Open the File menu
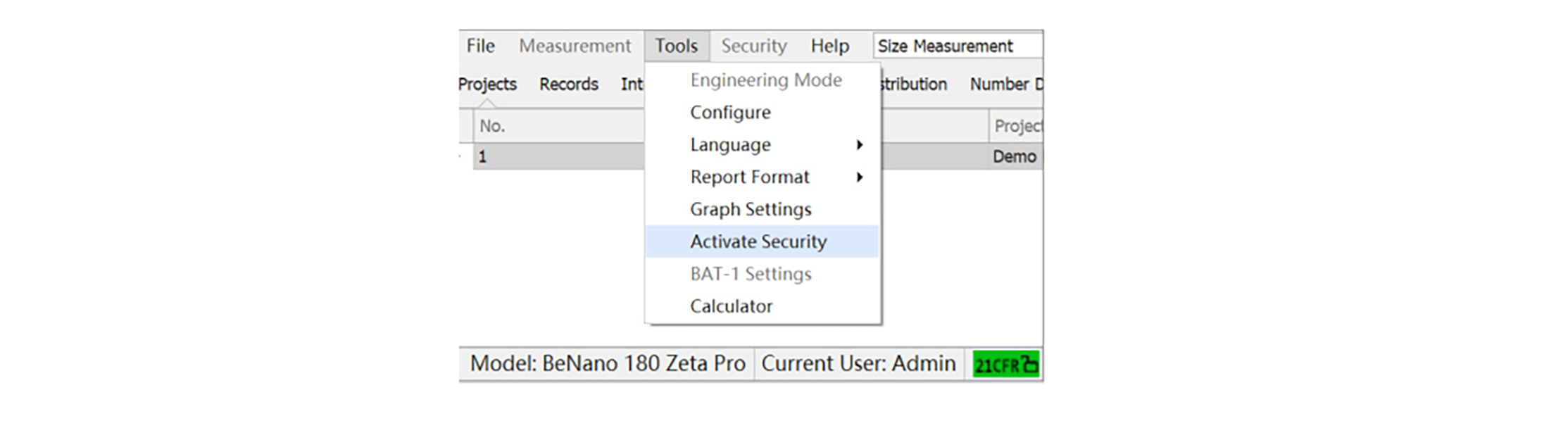The height and width of the screenshot is (428, 1568). coord(480,46)
